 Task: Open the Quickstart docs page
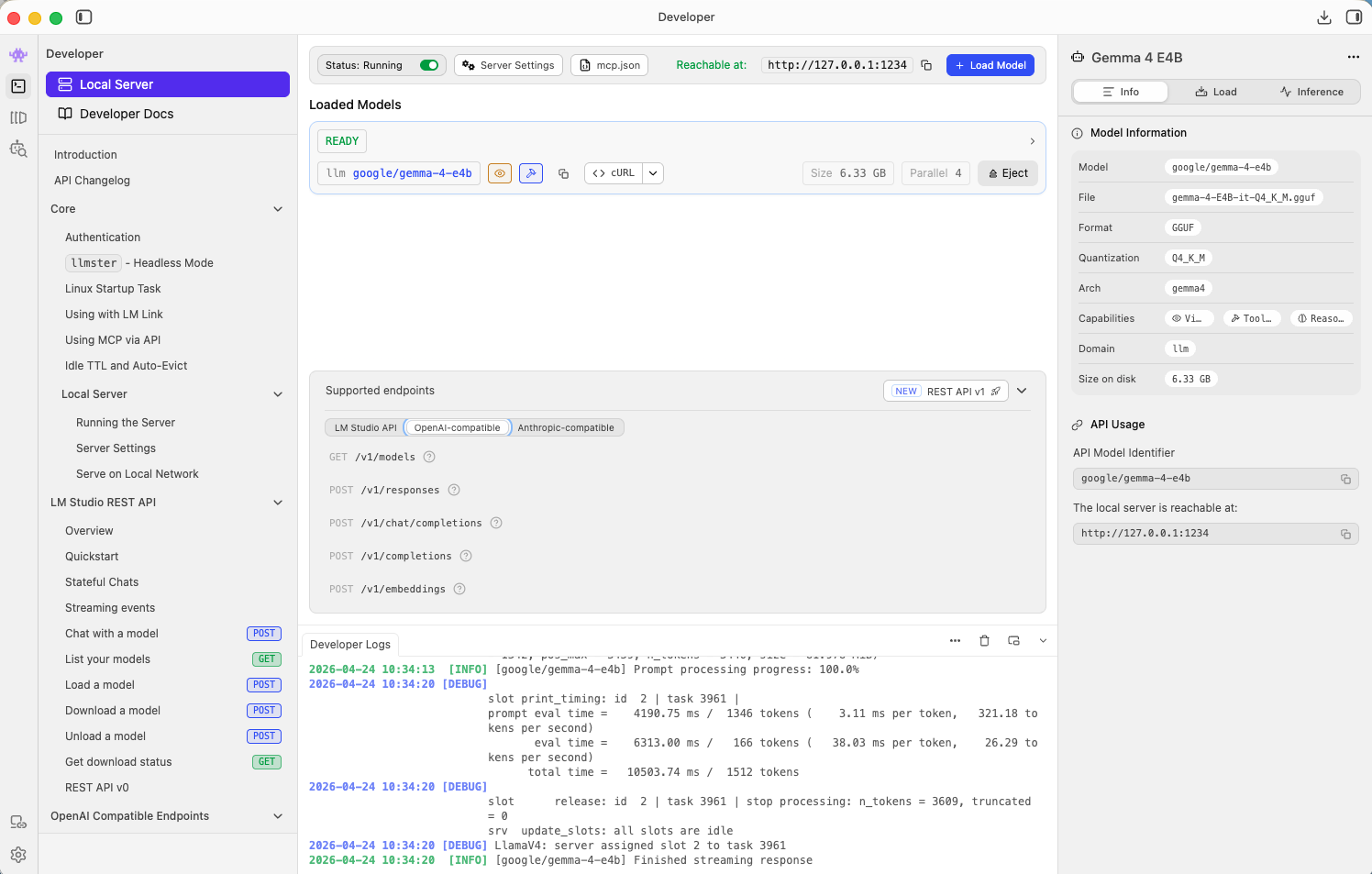[x=92, y=557]
